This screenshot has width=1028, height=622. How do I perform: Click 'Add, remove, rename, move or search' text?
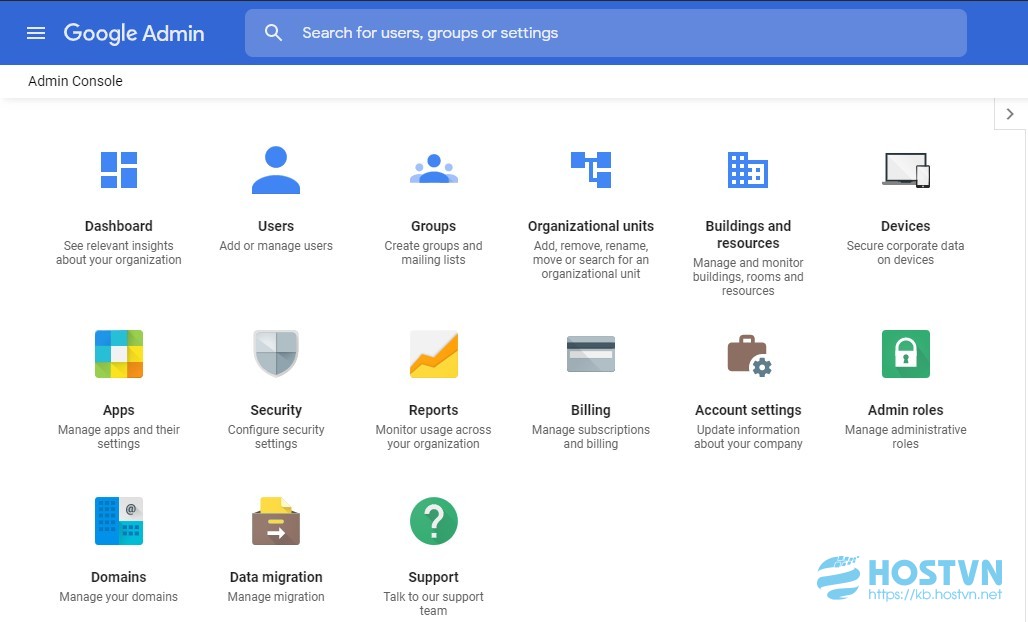[591, 260]
